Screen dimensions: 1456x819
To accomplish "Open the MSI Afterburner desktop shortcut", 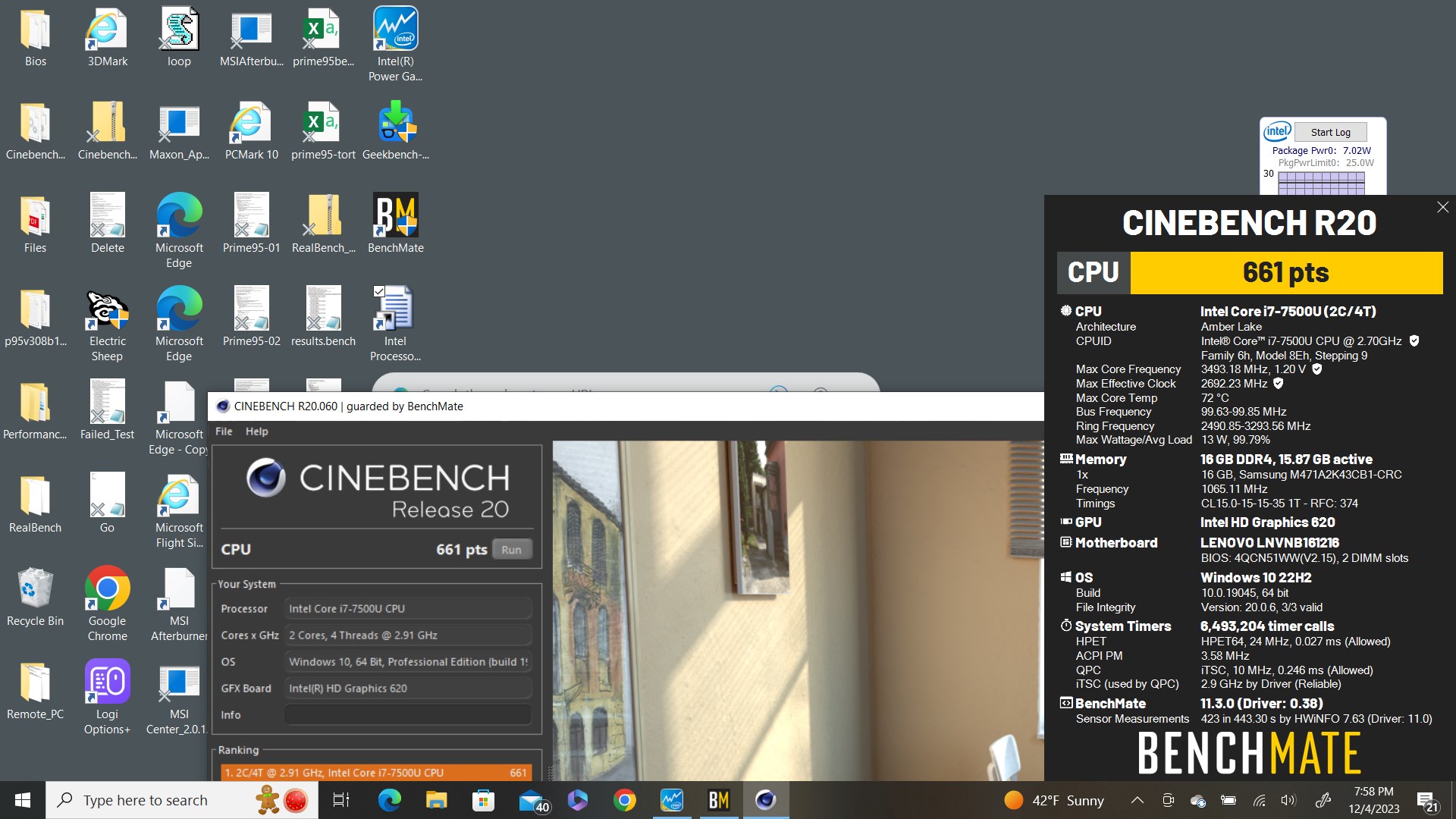I will pos(179,604).
